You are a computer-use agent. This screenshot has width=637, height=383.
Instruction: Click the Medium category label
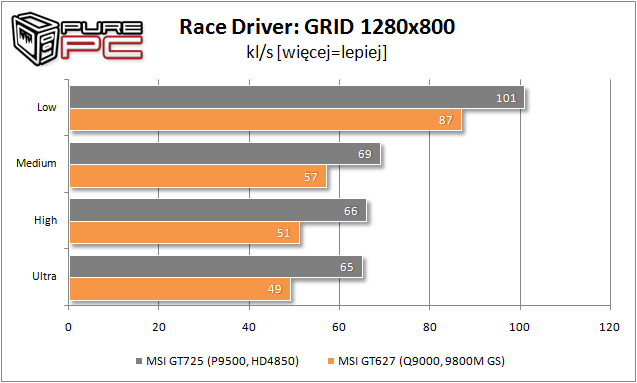[36, 163]
